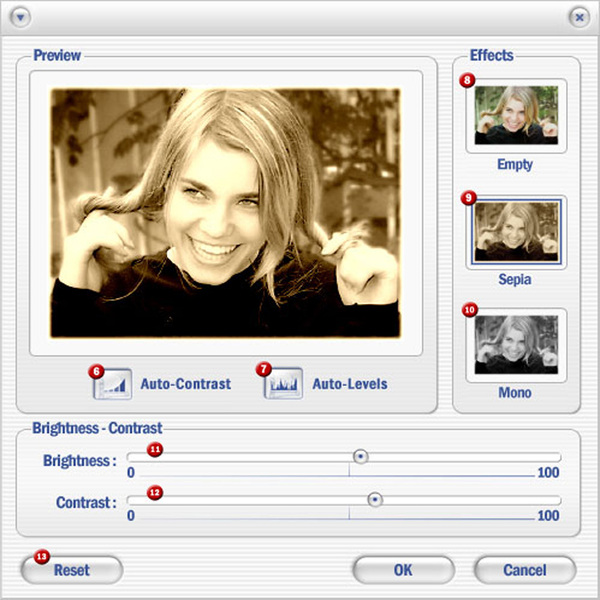
Task: Click the Cancel button
Action: (525, 570)
